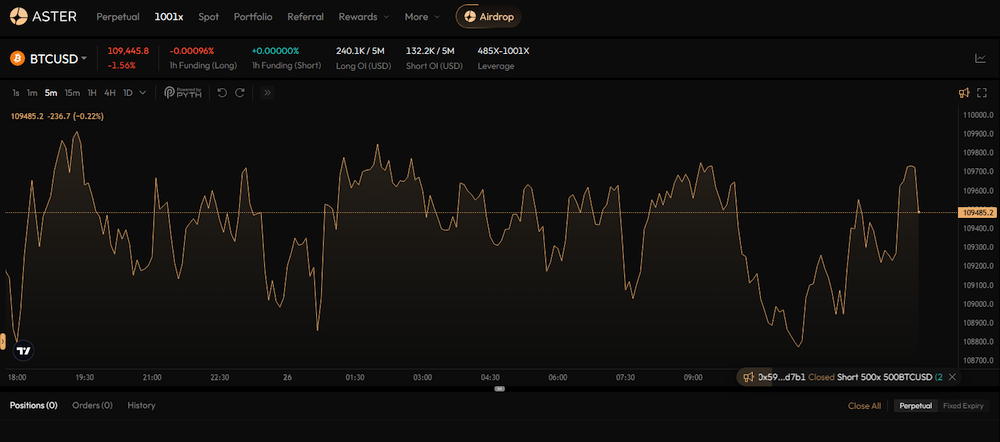Click the megaphone icon above price axis
The height and width of the screenshot is (442, 1000).
964,93
